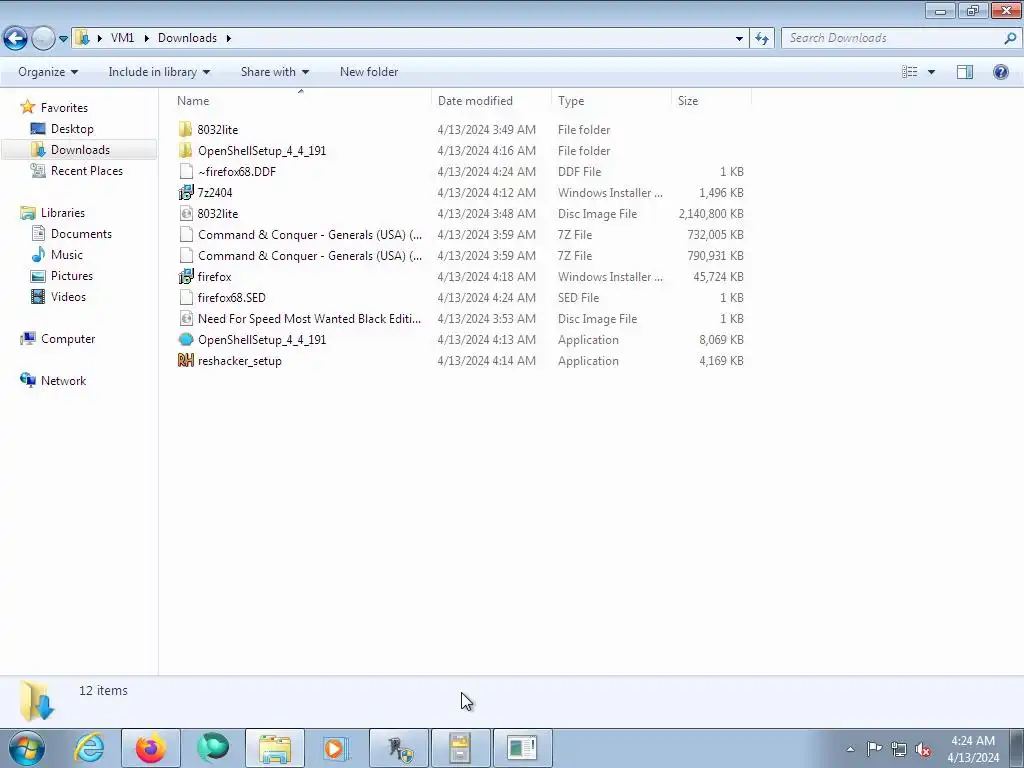Select the reshacker_setup application icon

[x=185, y=360]
